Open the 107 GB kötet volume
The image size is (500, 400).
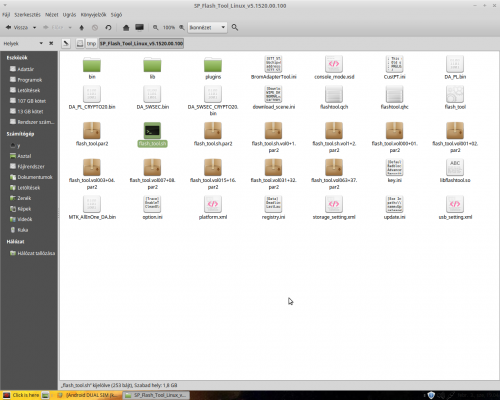pyautogui.click(x=28, y=101)
